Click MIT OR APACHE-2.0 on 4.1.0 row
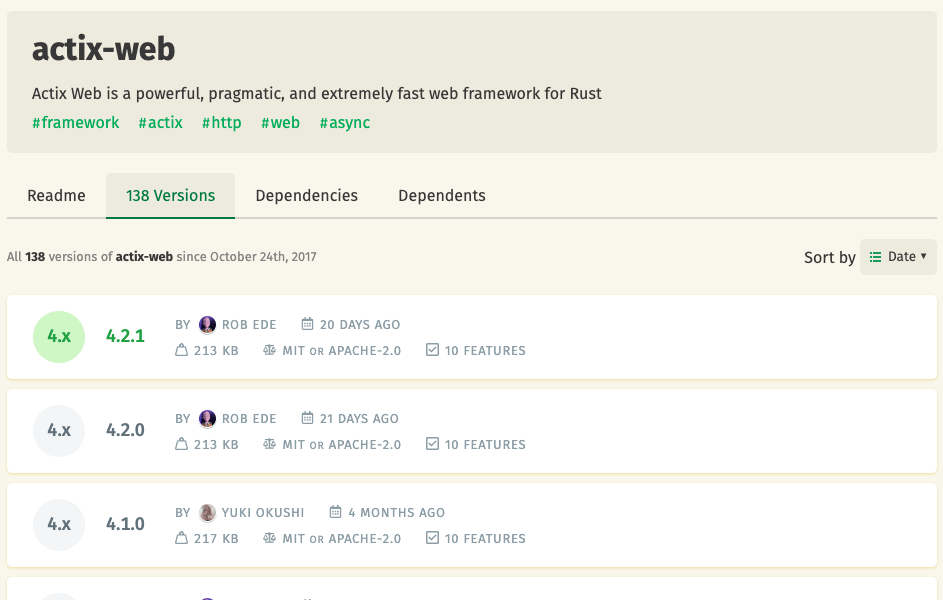The image size is (943, 600). point(342,539)
